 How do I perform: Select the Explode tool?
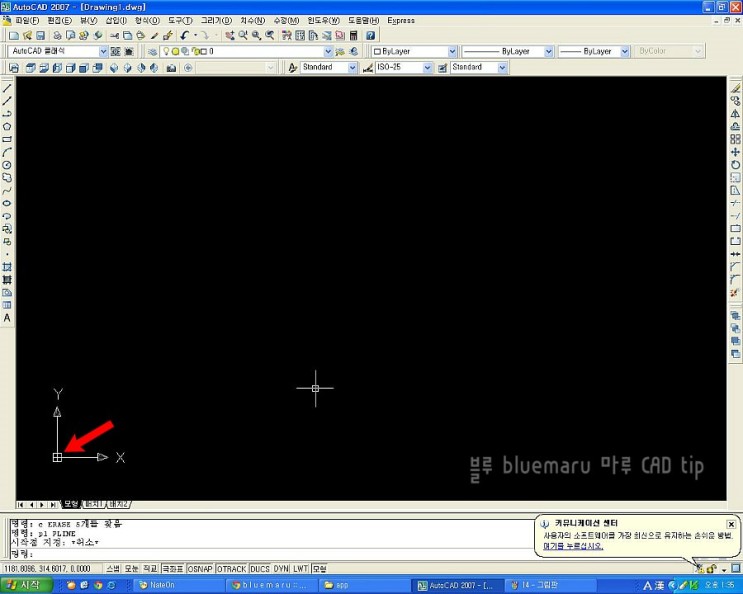(735, 293)
